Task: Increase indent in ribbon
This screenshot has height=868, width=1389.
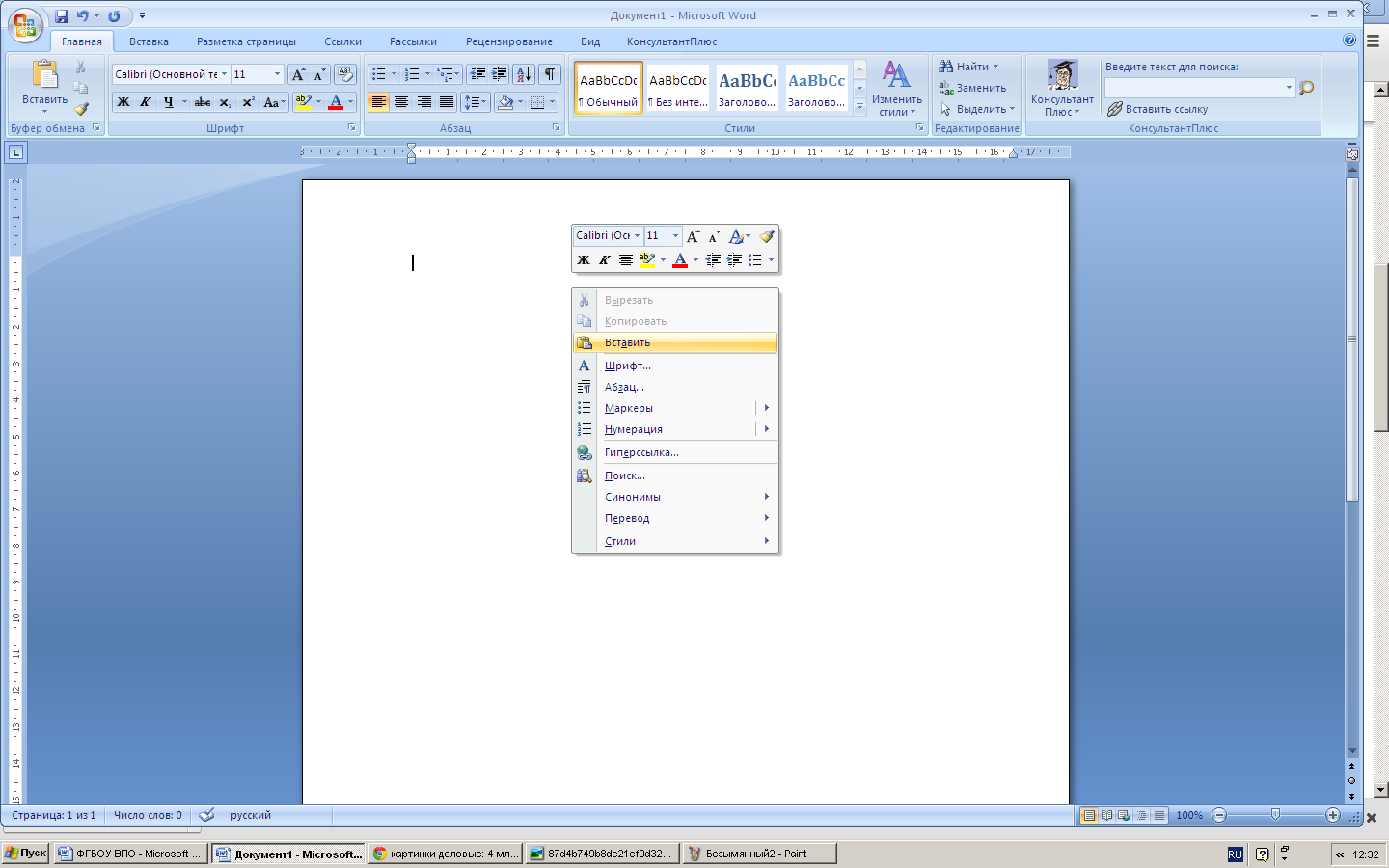Action: coord(500,74)
